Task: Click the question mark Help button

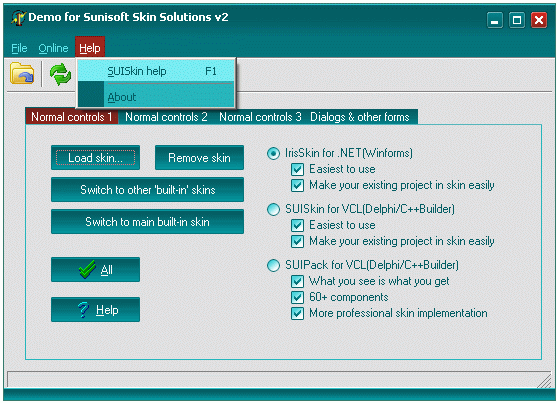Action: (x=95, y=310)
